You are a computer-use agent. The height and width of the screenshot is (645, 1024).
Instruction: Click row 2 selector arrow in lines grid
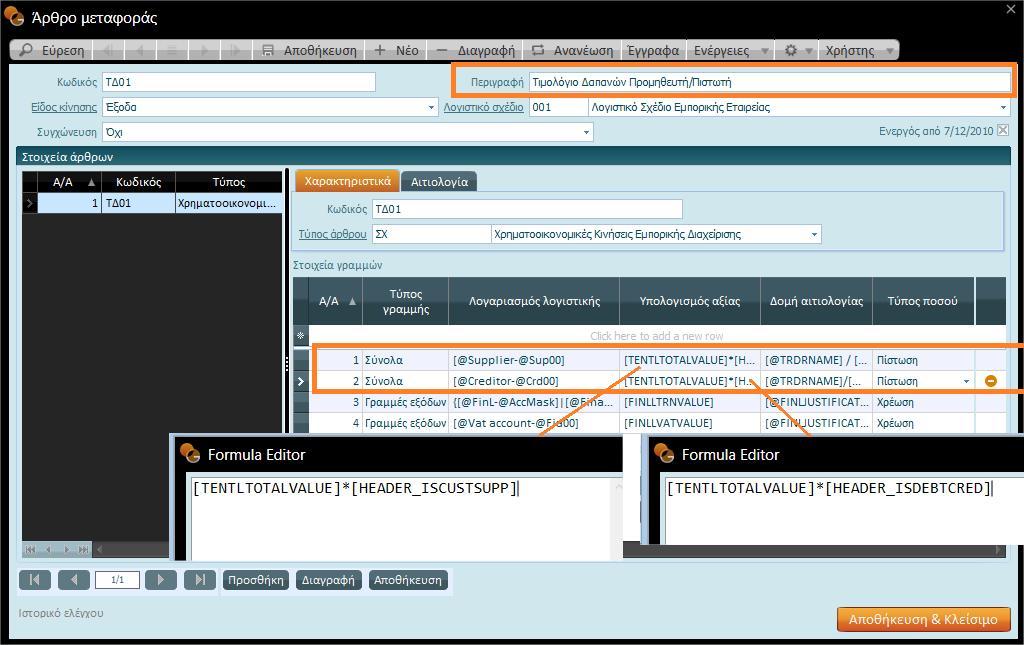[x=300, y=381]
